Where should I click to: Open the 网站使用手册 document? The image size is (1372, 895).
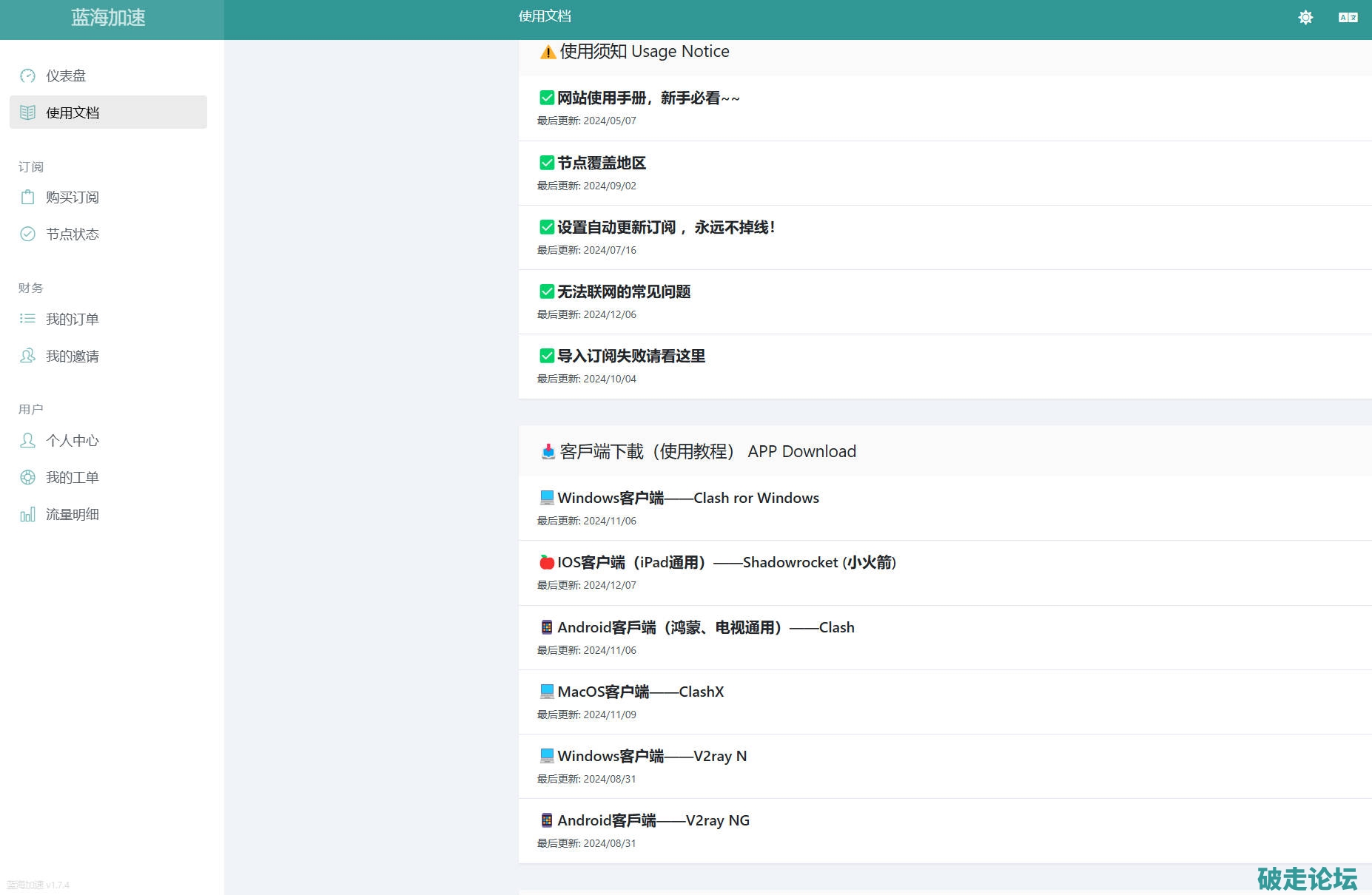pyautogui.click(x=648, y=98)
